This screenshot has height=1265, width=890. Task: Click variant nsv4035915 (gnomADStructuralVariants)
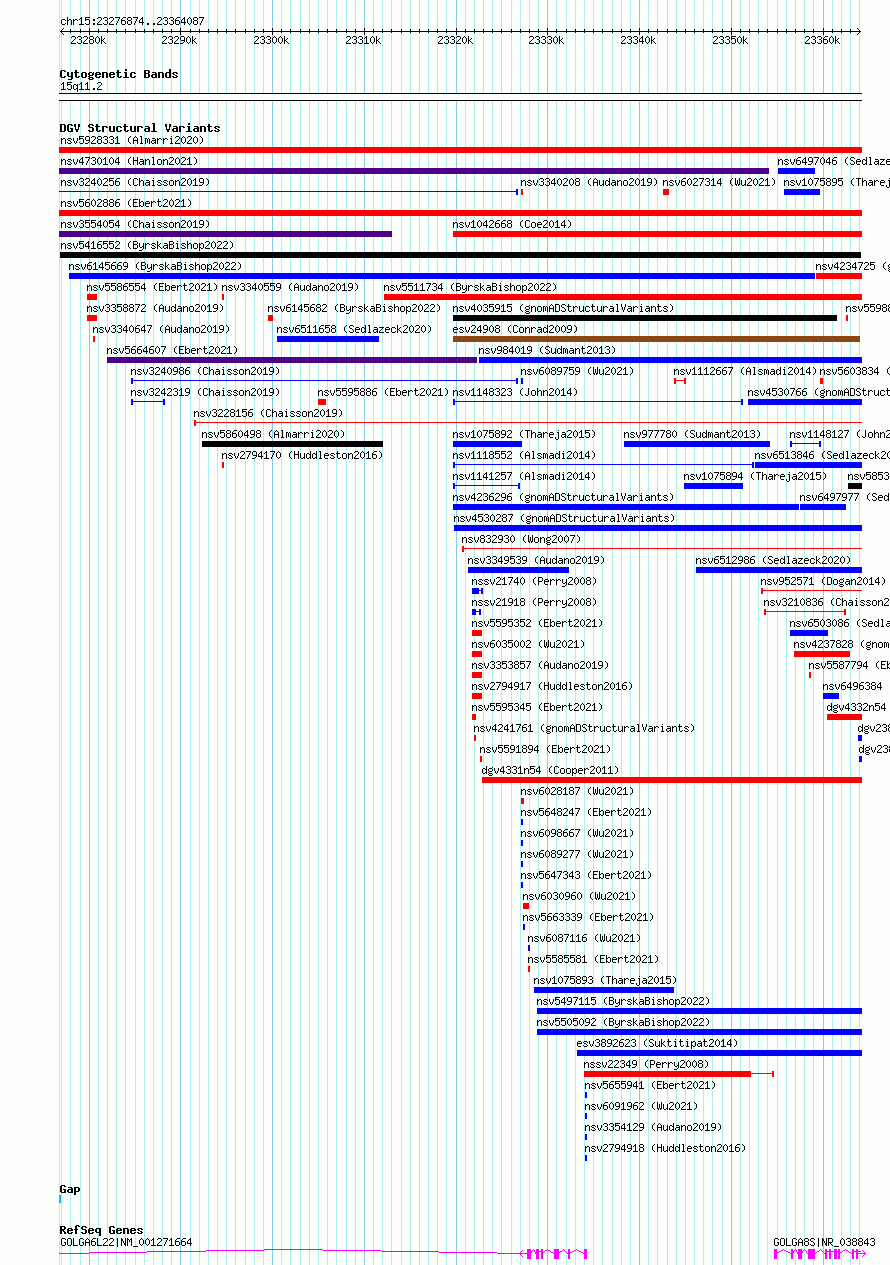click(x=563, y=308)
